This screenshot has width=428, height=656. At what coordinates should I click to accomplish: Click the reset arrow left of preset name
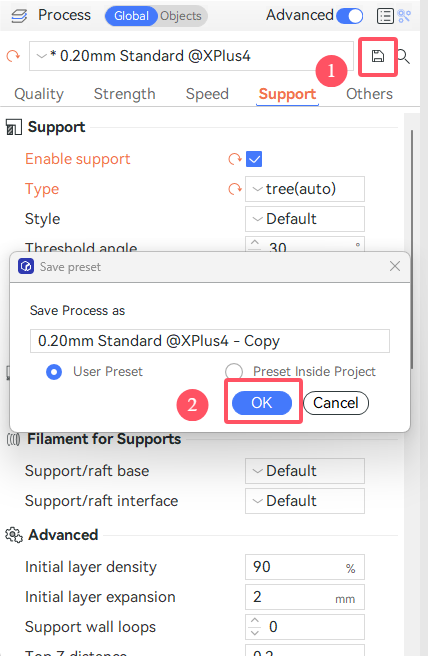click(13, 56)
